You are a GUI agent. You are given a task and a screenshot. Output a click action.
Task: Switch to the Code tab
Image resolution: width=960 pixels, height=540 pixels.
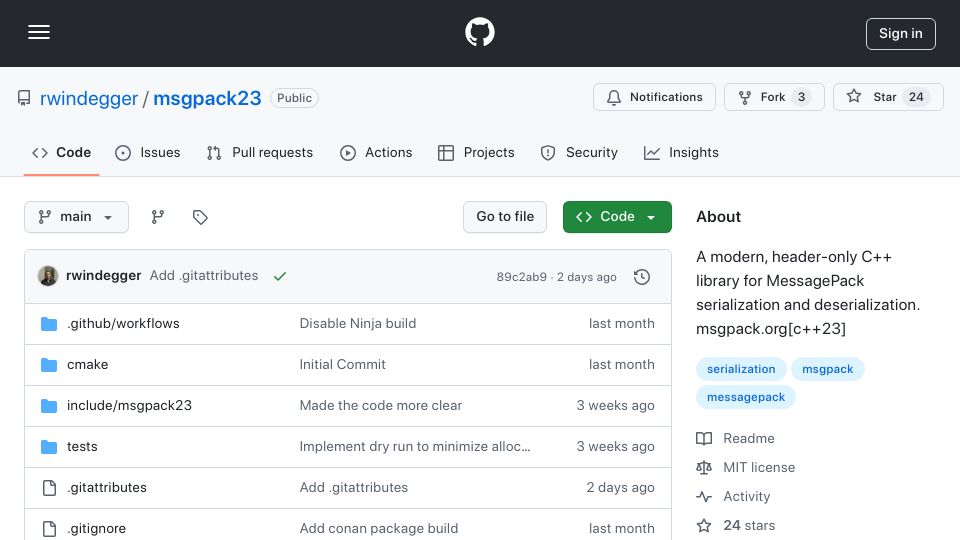(61, 152)
